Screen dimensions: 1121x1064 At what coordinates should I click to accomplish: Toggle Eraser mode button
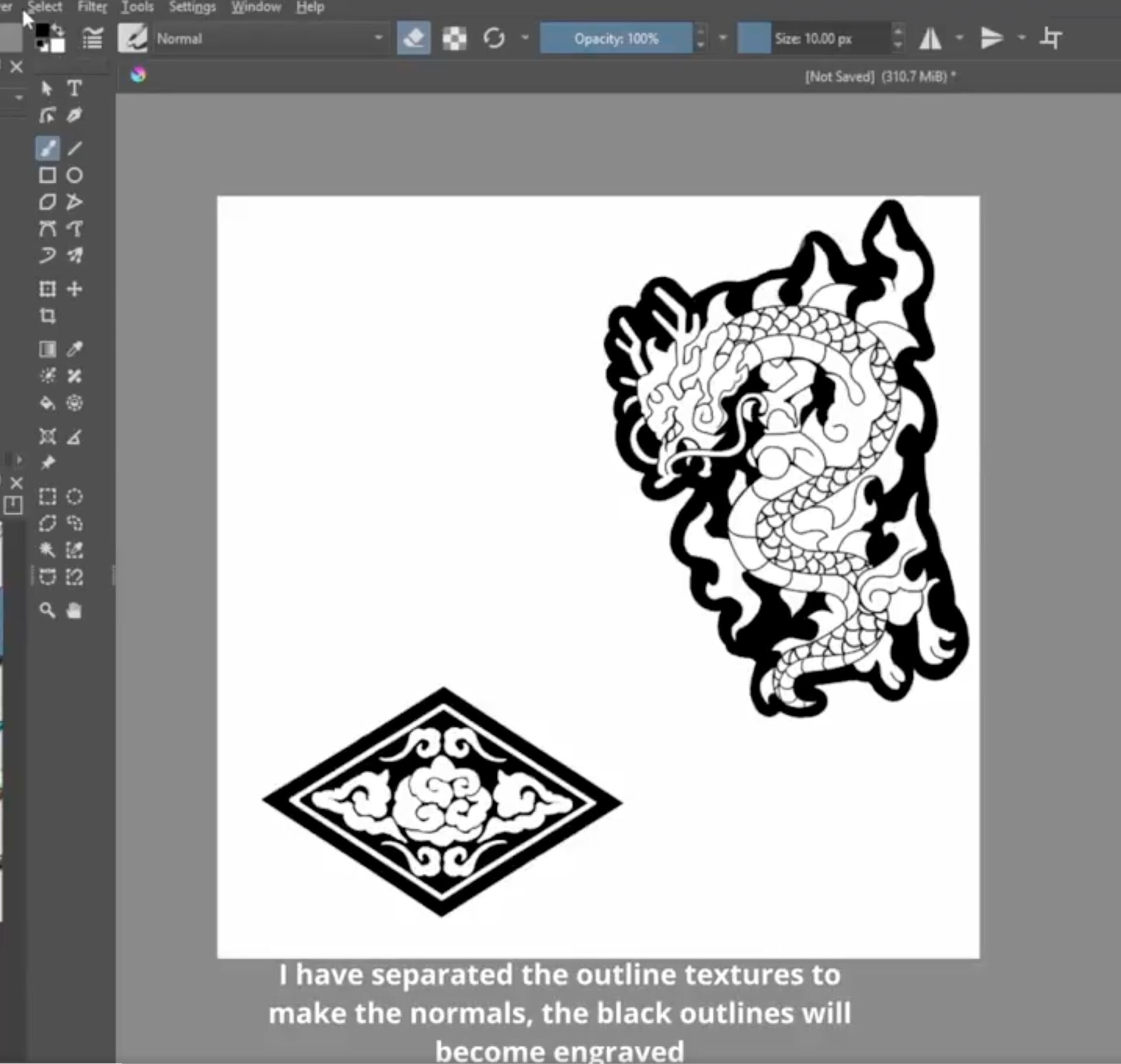pos(413,39)
